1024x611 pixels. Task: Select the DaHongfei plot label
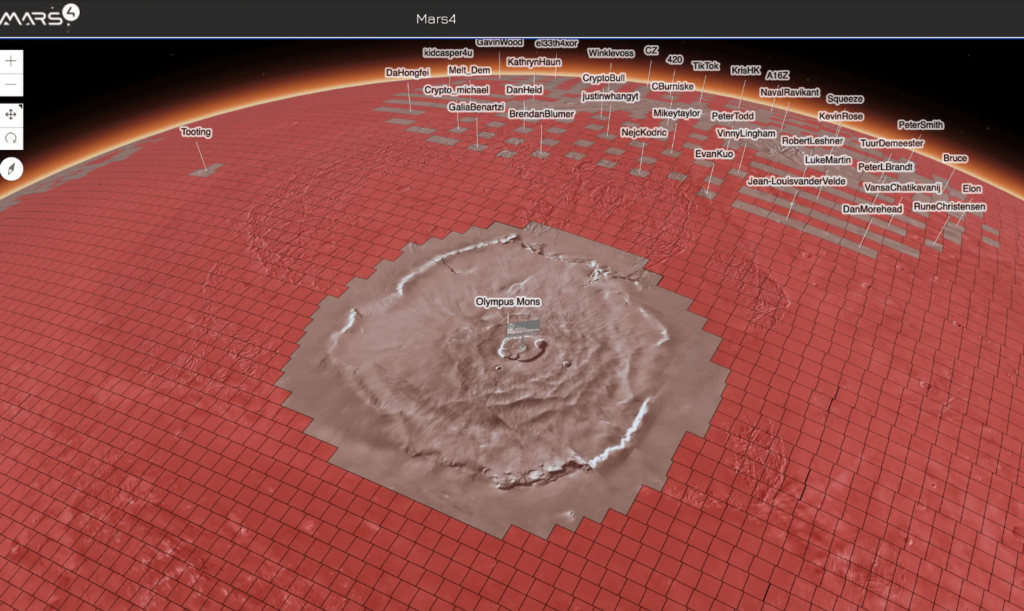point(407,72)
